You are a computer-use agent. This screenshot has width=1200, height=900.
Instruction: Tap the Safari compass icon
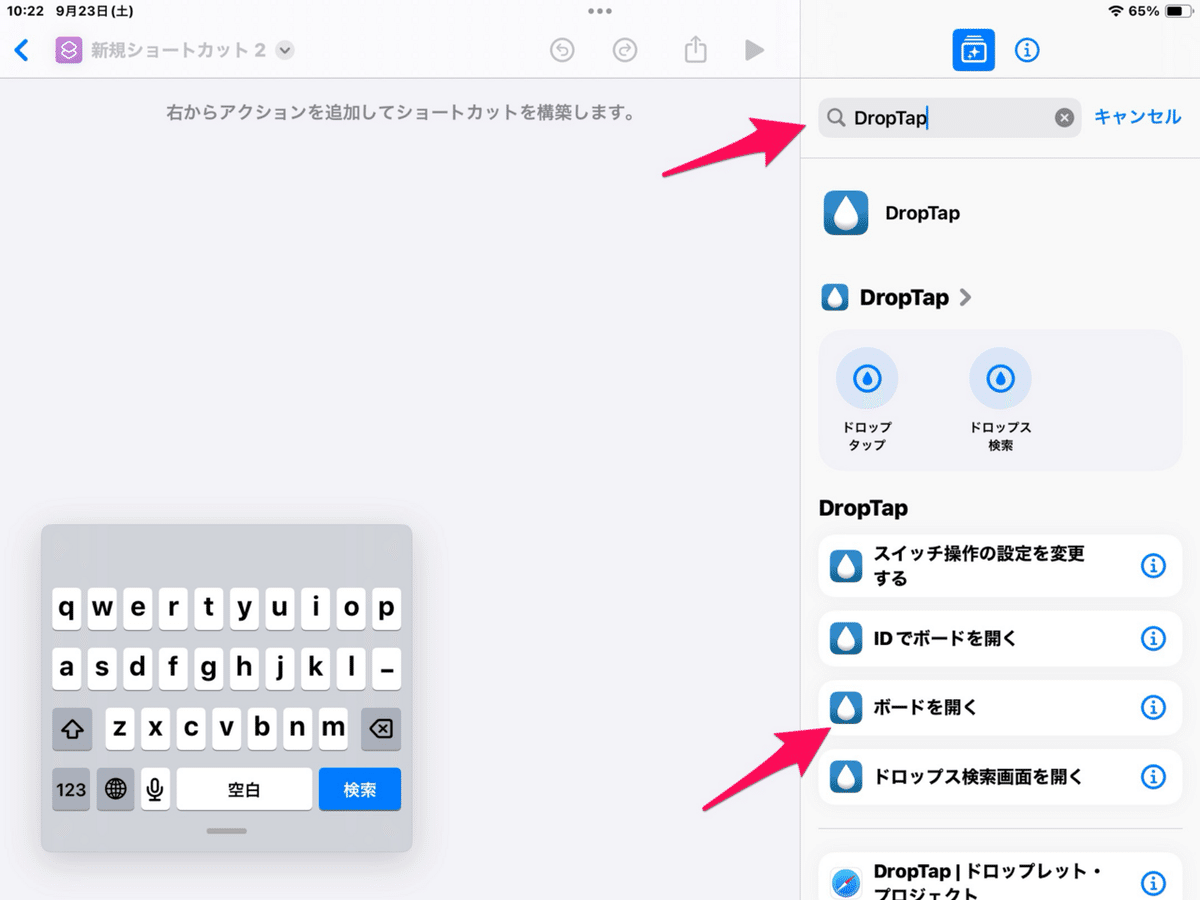846,884
